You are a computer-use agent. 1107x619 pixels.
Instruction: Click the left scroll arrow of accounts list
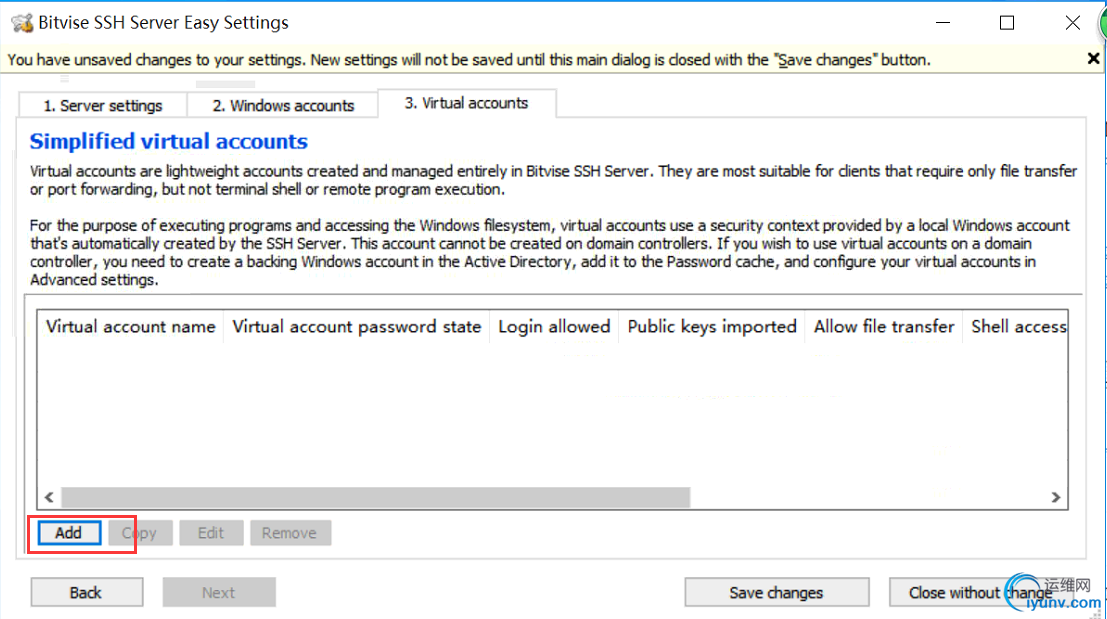tap(49, 497)
